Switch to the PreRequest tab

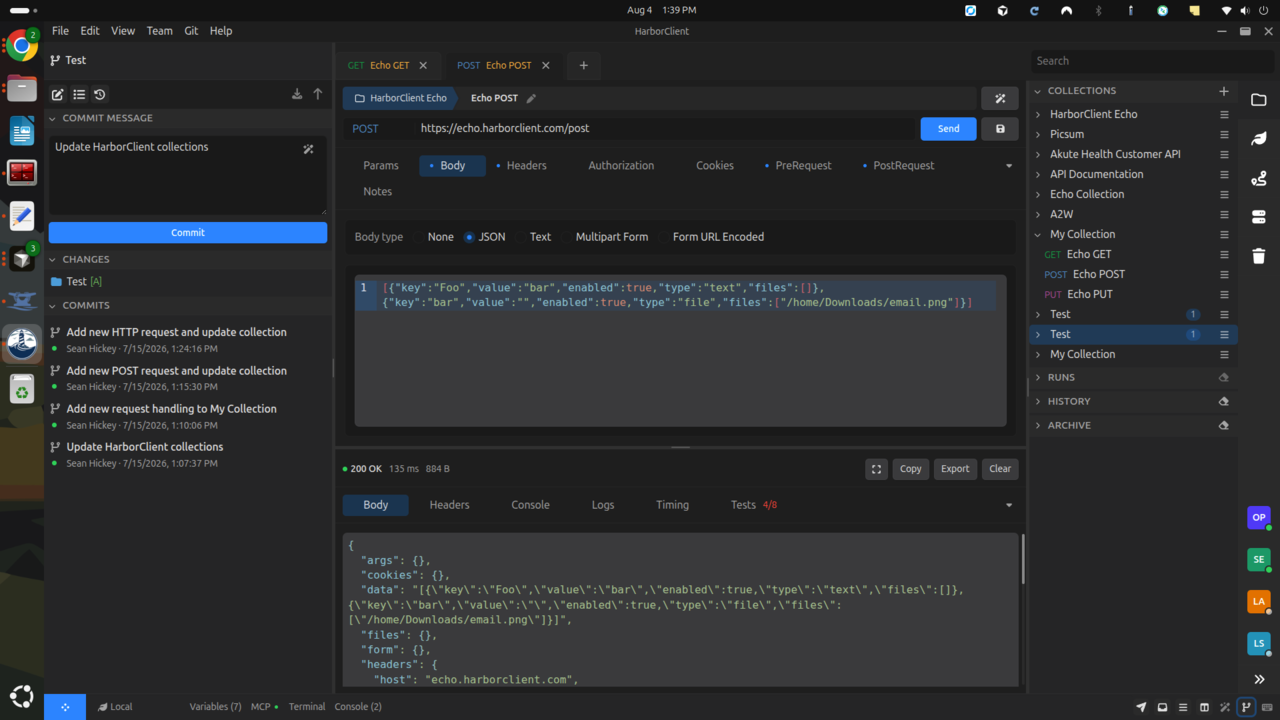[x=797, y=166]
